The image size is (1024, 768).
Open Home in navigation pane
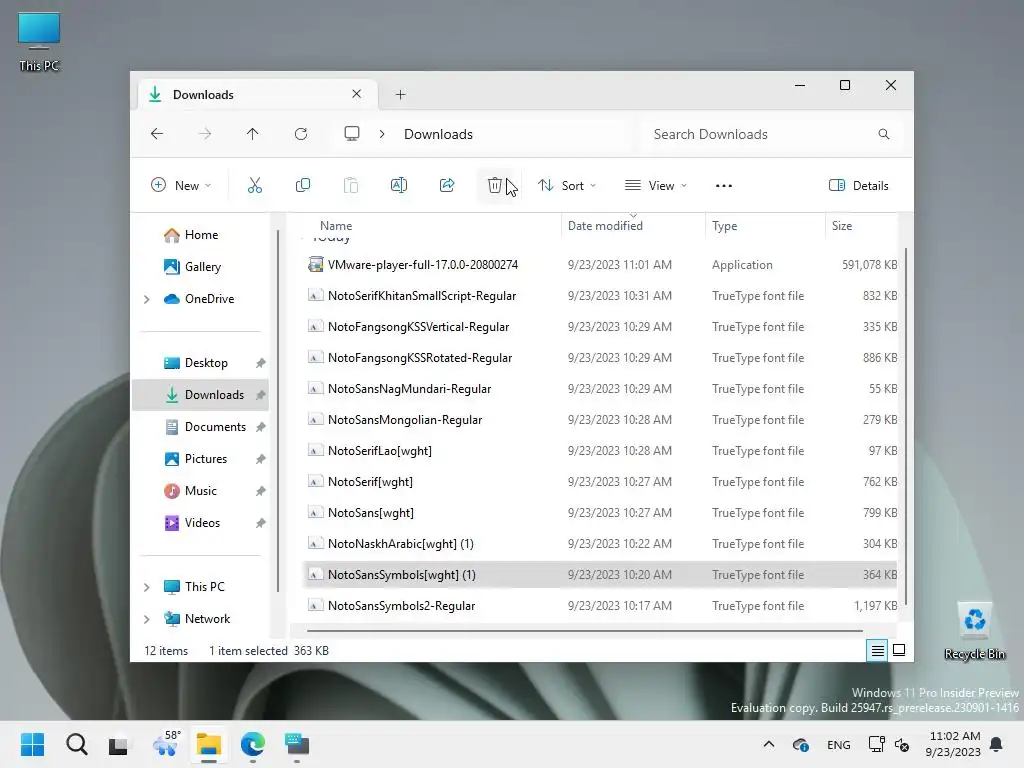pos(201,235)
